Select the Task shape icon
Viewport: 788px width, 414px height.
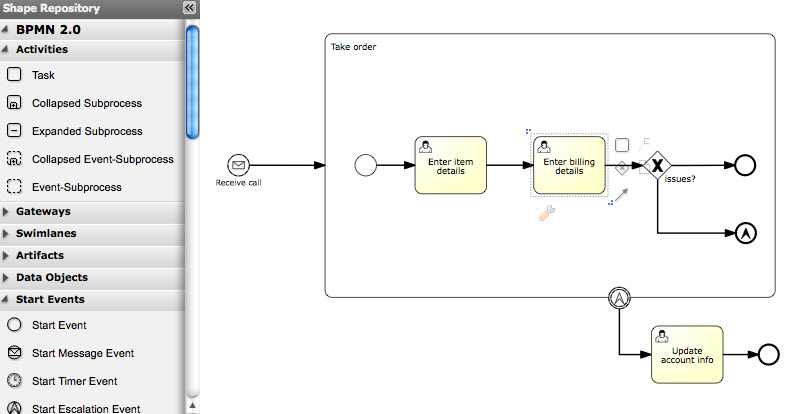coord(15,75)
